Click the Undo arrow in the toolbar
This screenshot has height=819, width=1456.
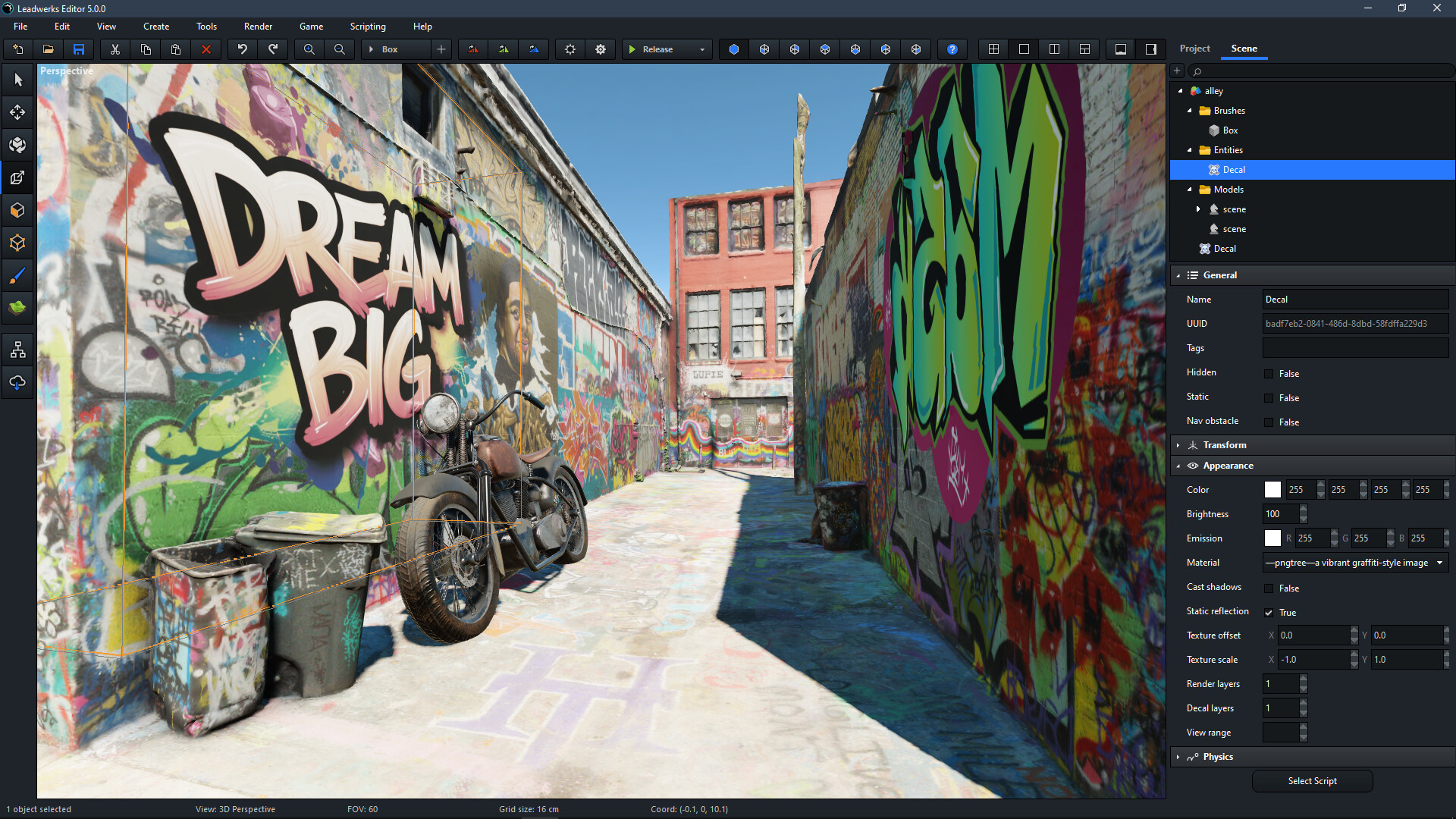[242, 49]
